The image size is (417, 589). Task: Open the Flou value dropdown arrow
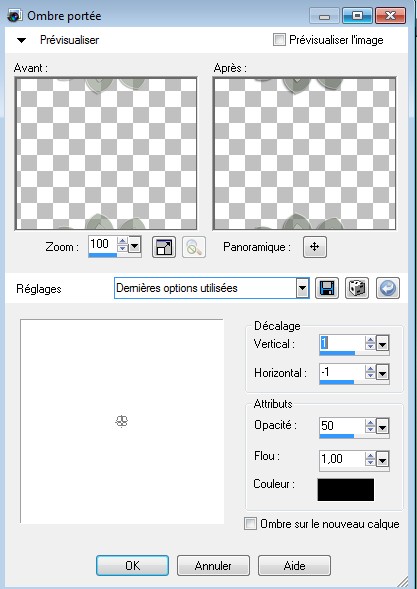(382, 459)
